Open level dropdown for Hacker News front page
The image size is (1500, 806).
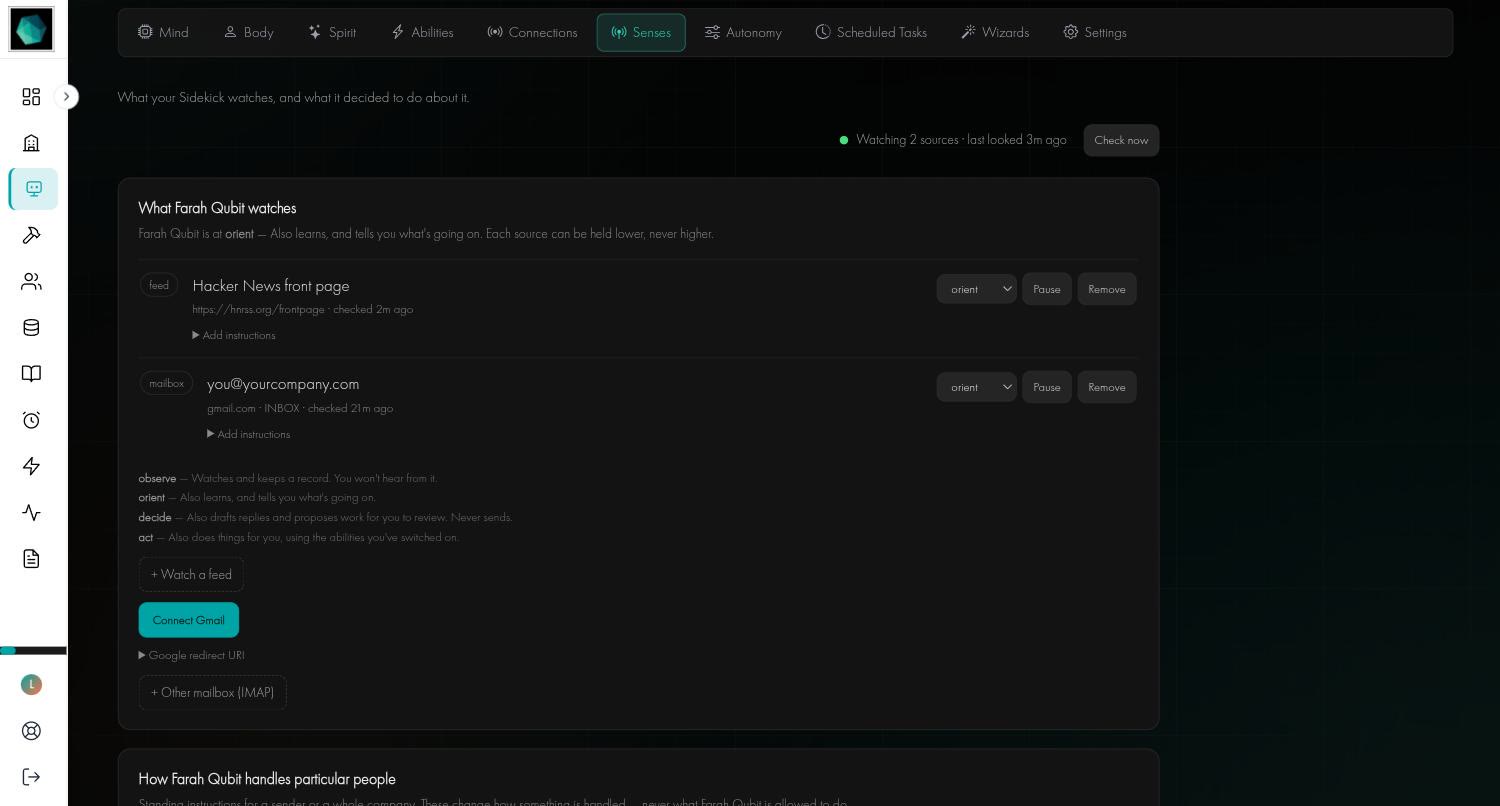click(976, 289)
